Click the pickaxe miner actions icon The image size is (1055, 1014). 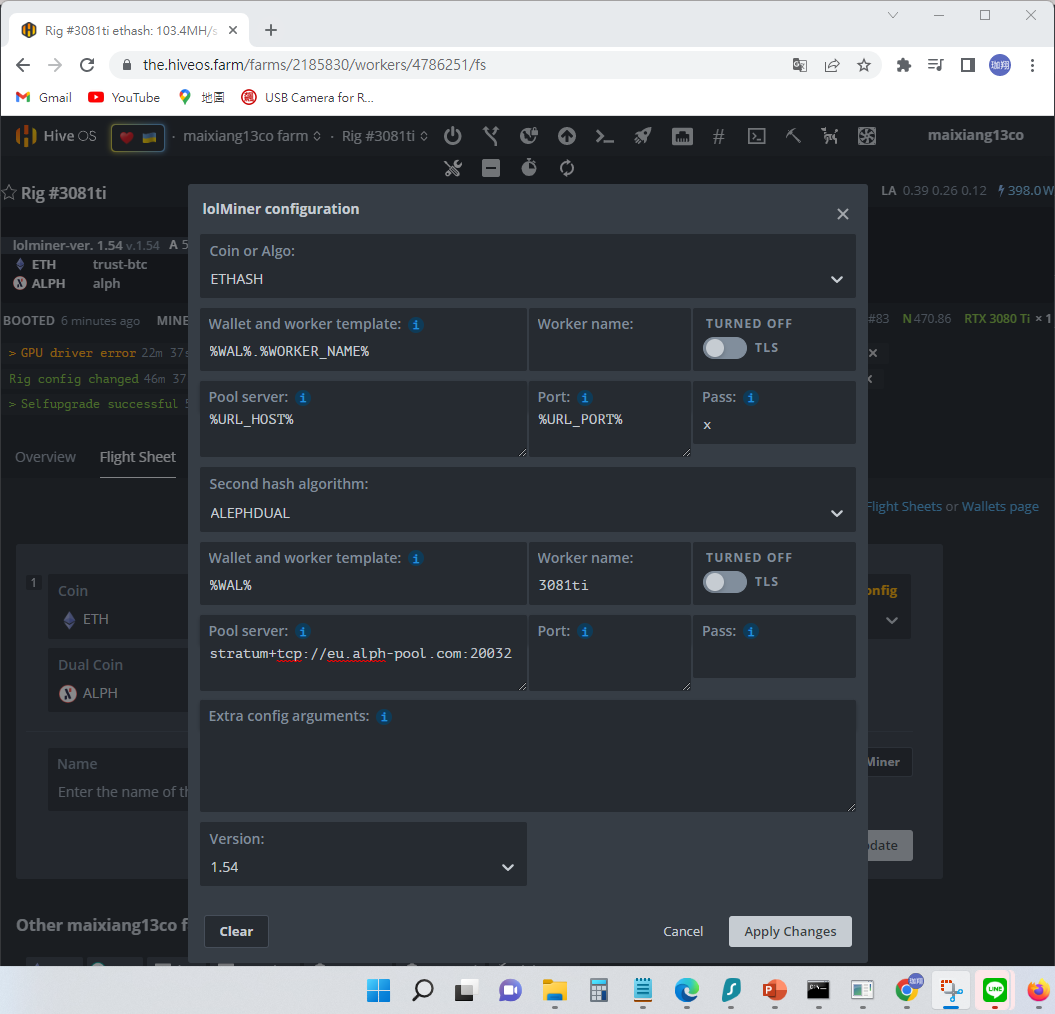click(x=793, y=136)
